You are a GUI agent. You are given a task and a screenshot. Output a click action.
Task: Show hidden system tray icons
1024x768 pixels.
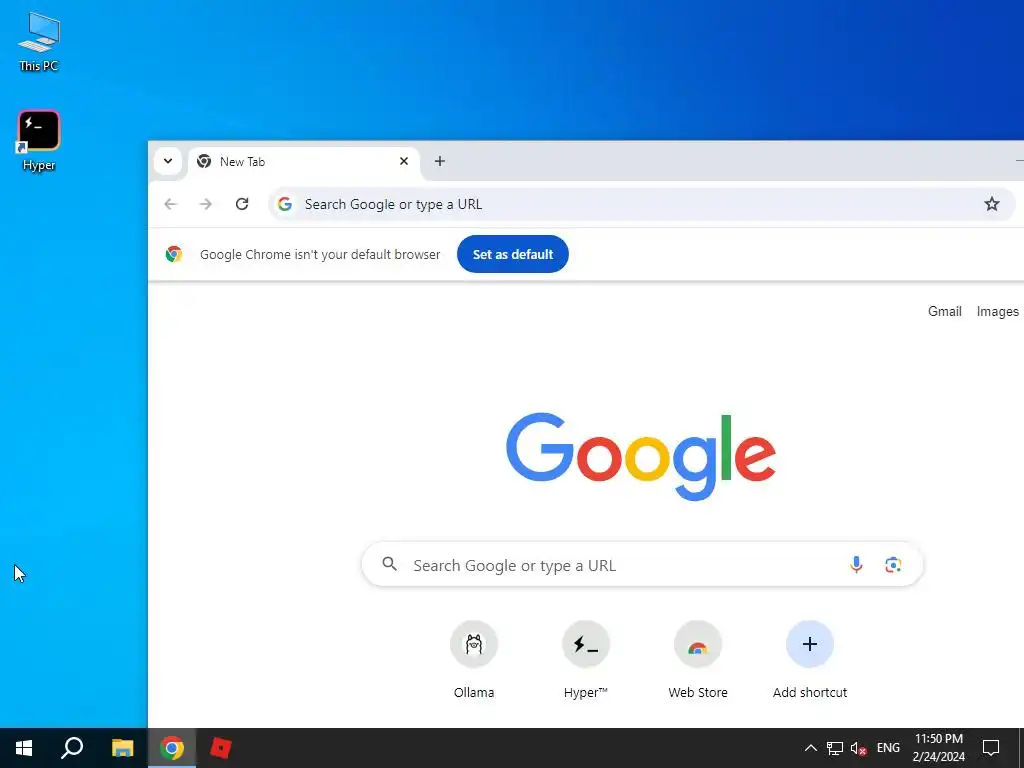810,748
